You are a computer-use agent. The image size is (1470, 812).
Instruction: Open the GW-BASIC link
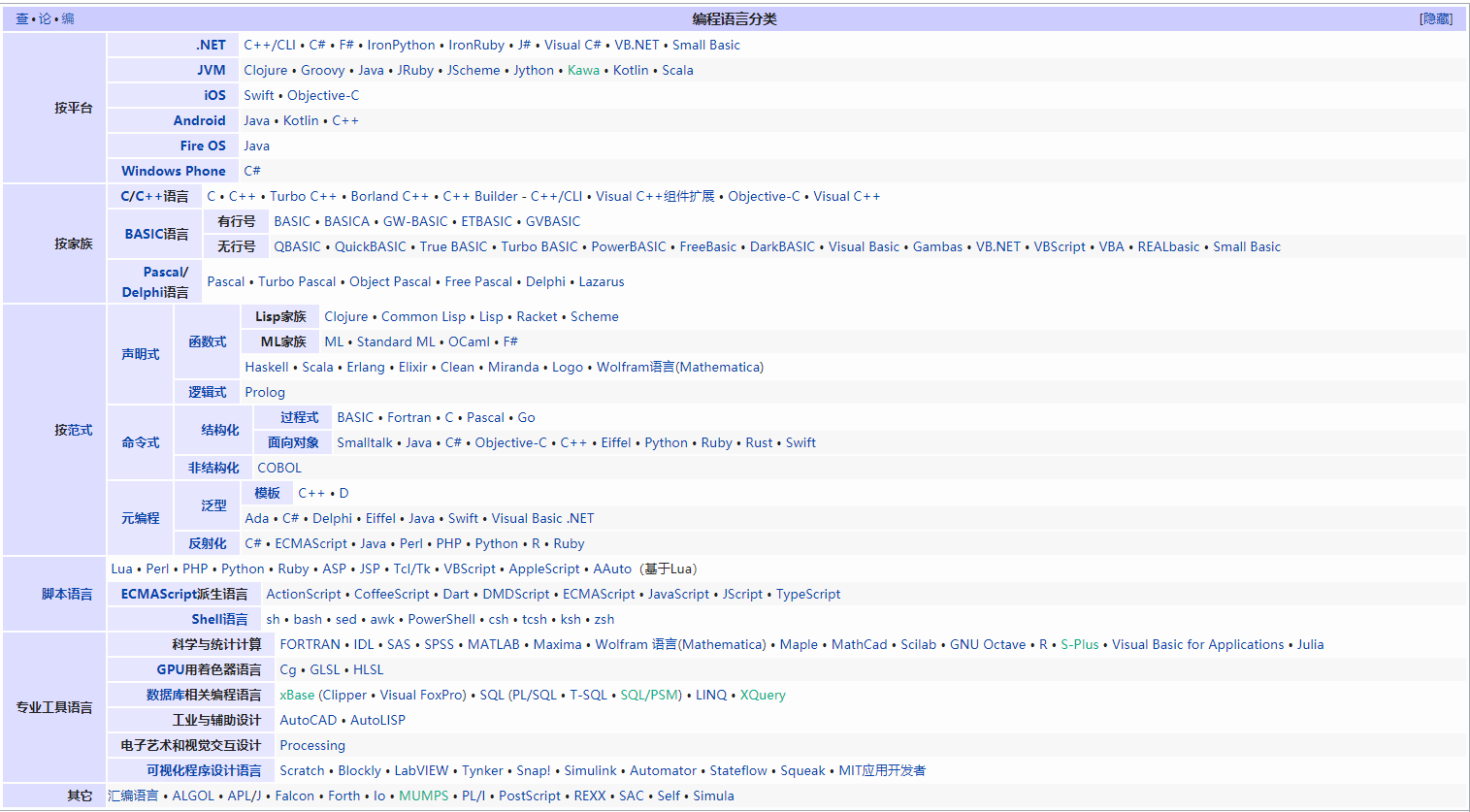[415, 221]
